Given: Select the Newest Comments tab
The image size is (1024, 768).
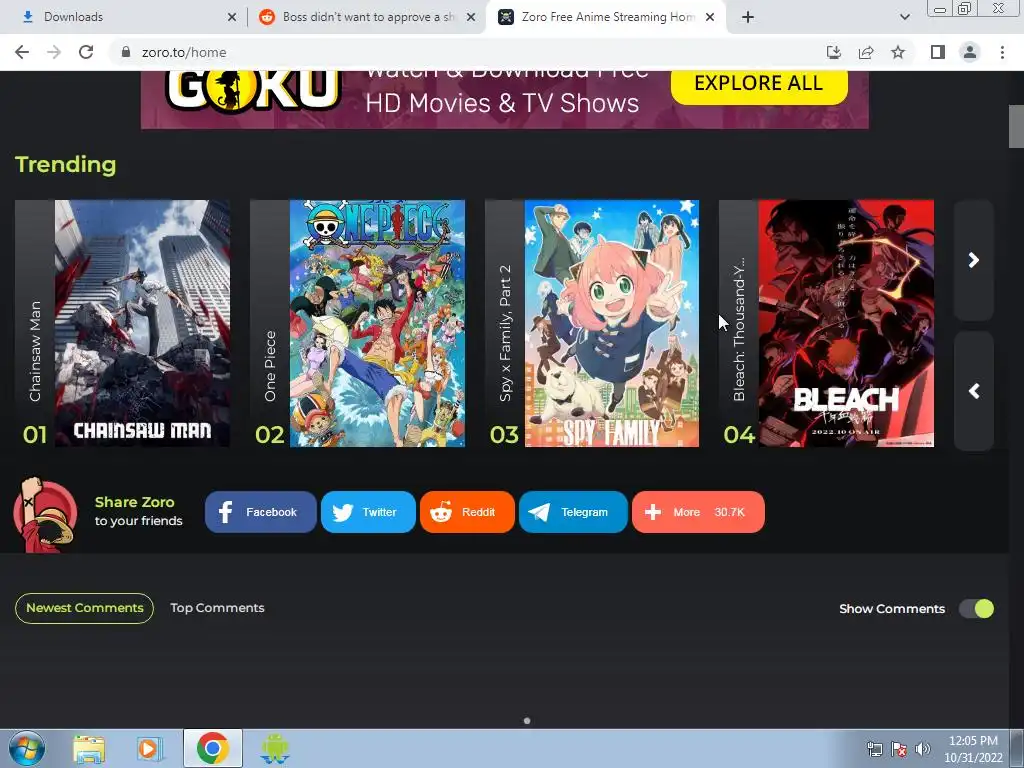Looking at the screenshot, I should [x=84, y=608].
